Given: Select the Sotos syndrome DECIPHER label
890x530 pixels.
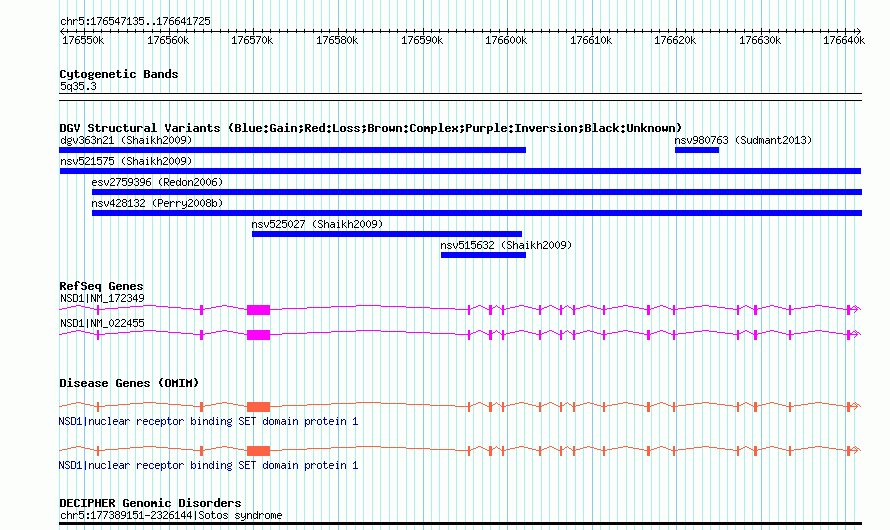Looking at the screenshot, I should [171, 515].
